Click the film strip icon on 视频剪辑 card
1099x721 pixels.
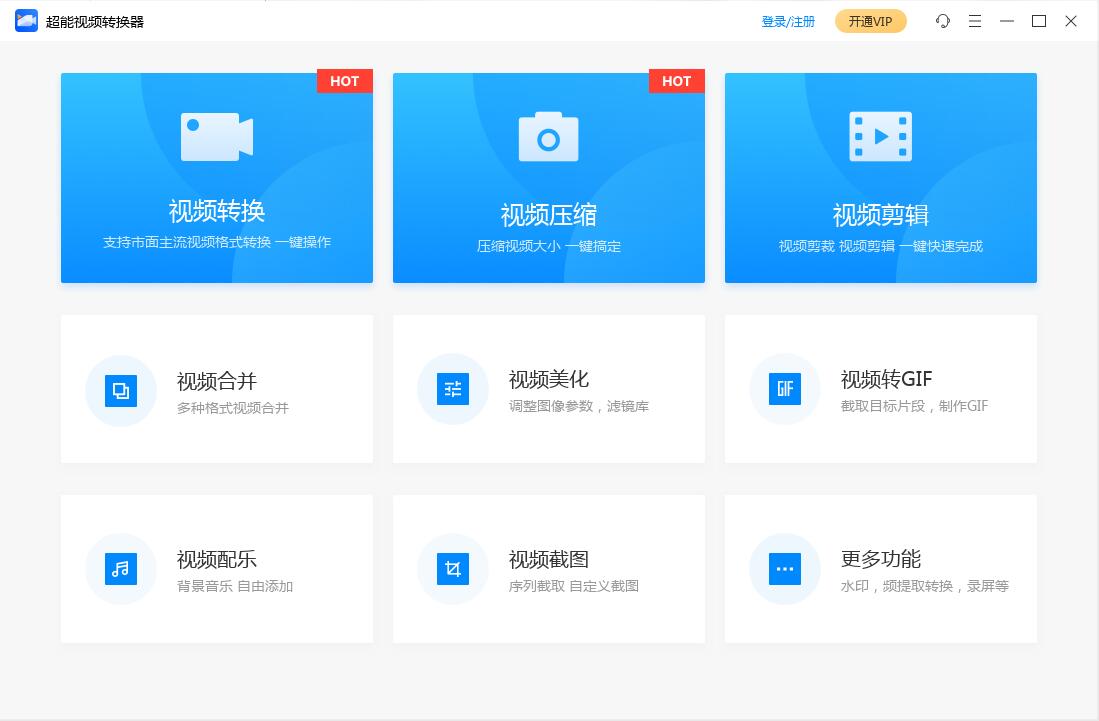[x=880, y=137]
